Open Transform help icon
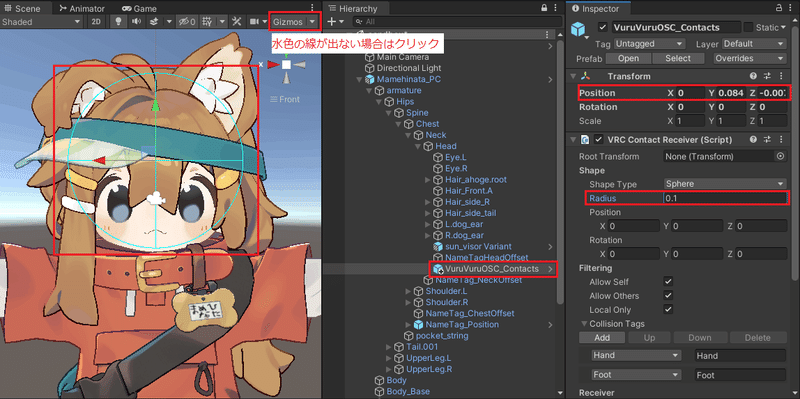 [x=753, y=76]
